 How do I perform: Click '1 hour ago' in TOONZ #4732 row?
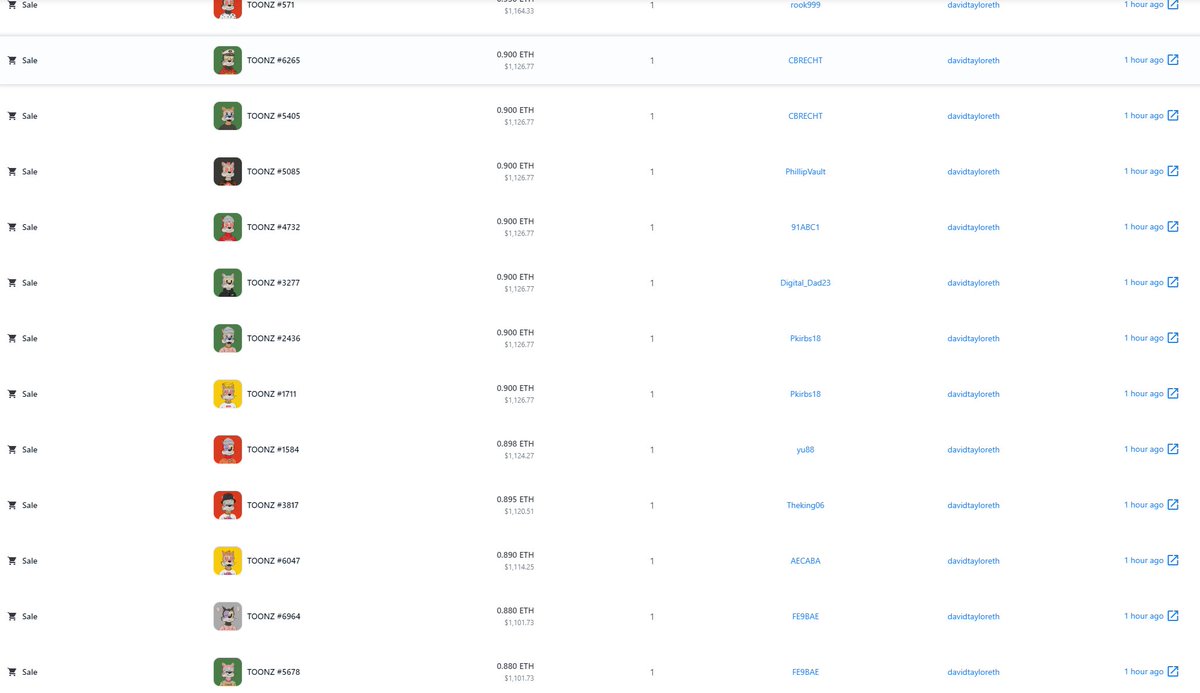(x=1143, y=227)
